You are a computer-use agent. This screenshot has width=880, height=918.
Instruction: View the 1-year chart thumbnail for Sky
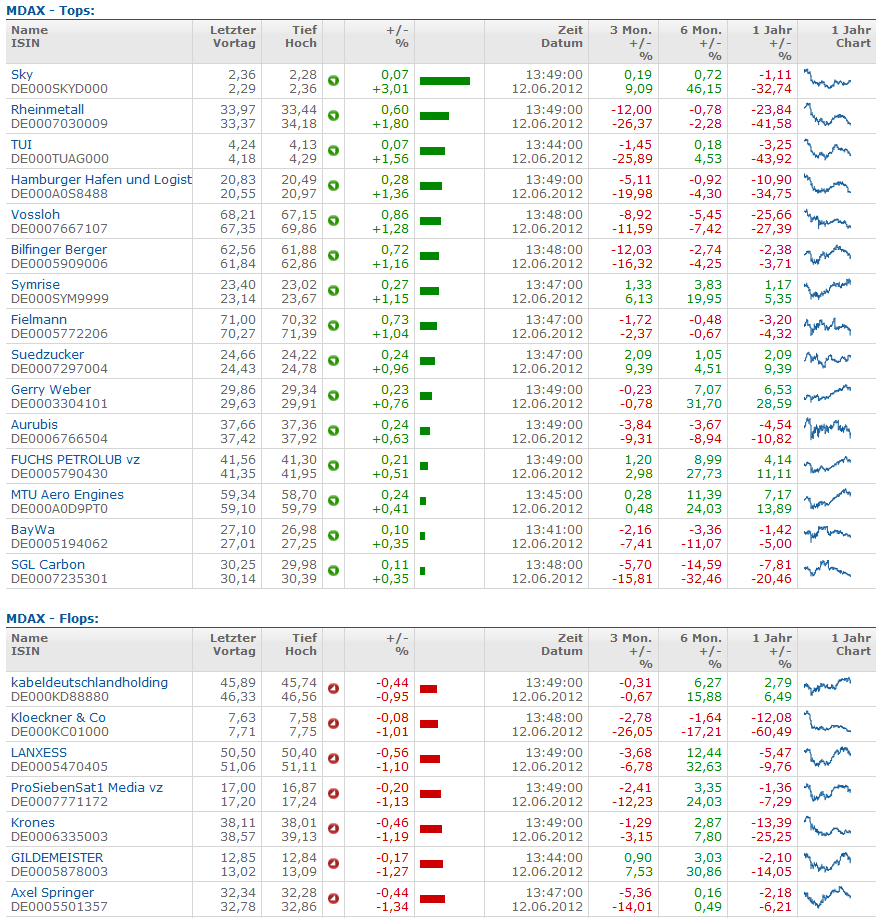click(827, 79)
